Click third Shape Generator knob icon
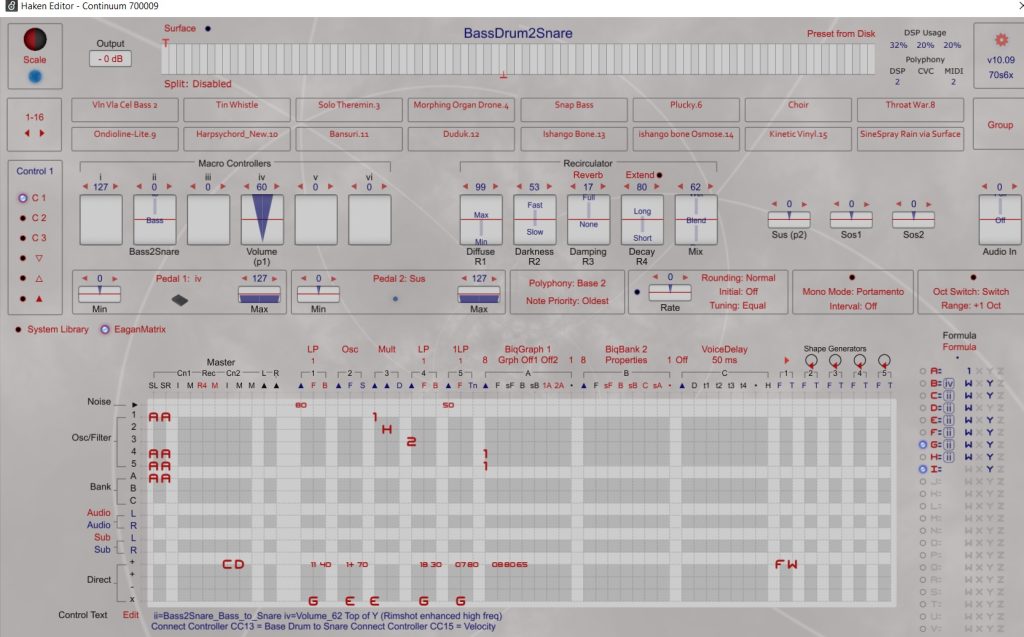1024x637 pixels. [x=859, y=361]
